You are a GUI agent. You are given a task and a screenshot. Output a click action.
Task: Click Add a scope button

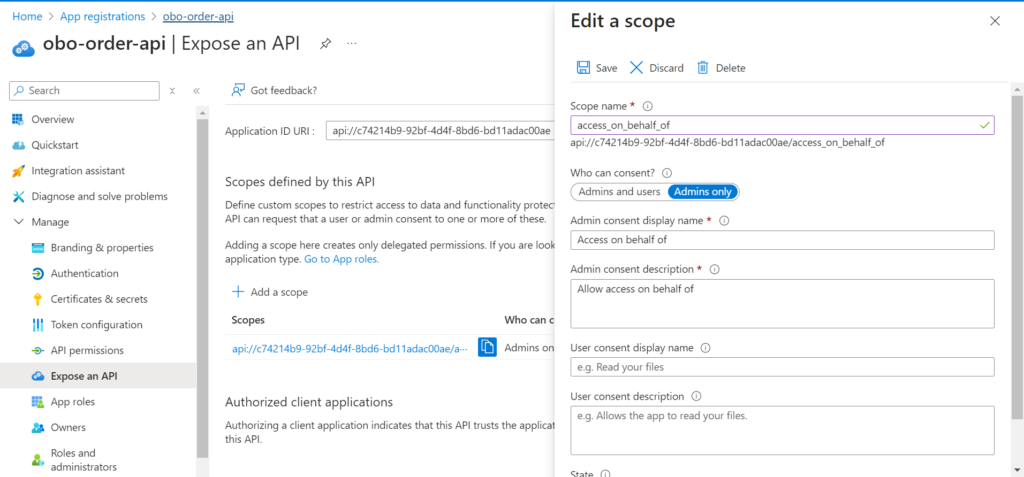click(270, 292)
